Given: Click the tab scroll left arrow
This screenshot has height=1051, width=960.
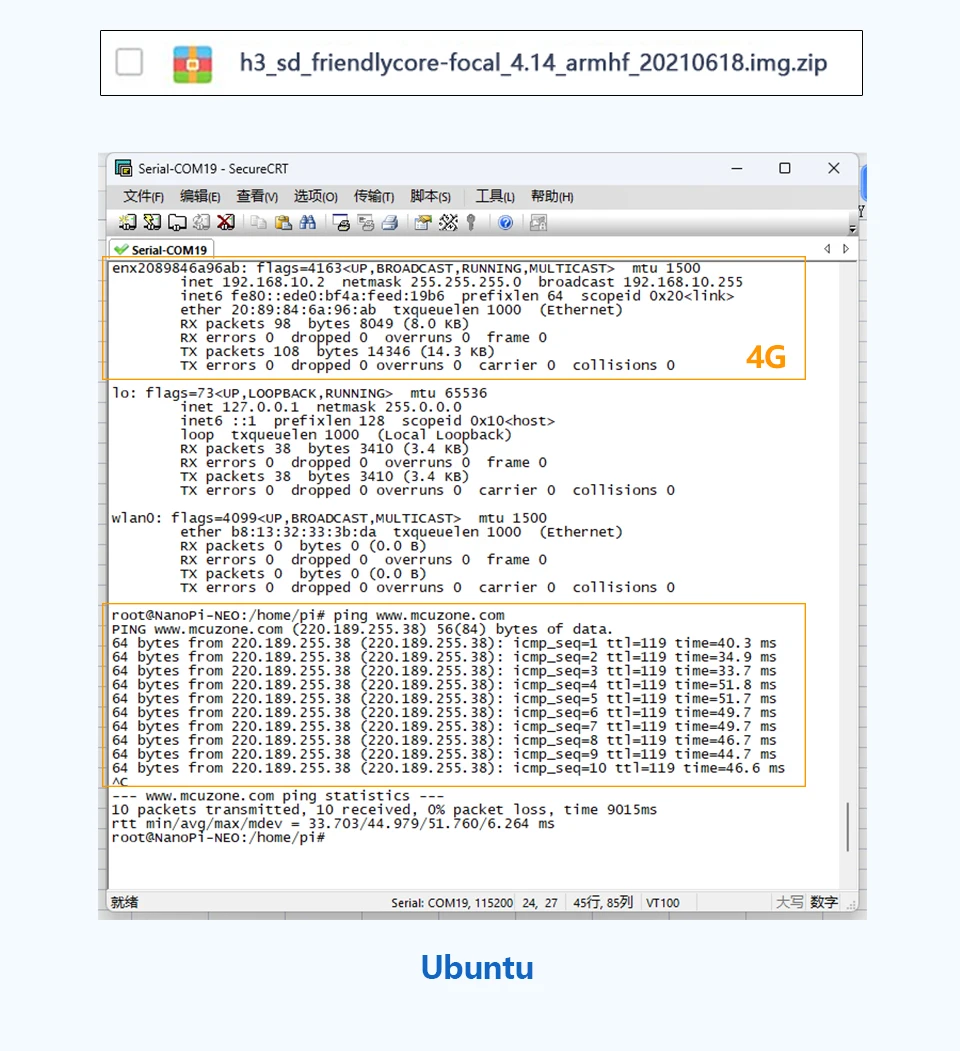Looking at the screenshot, I should click(827, 249).
